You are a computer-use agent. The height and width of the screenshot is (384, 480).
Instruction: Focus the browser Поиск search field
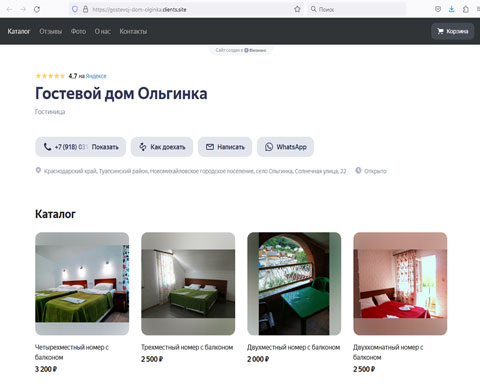point(357,9)
